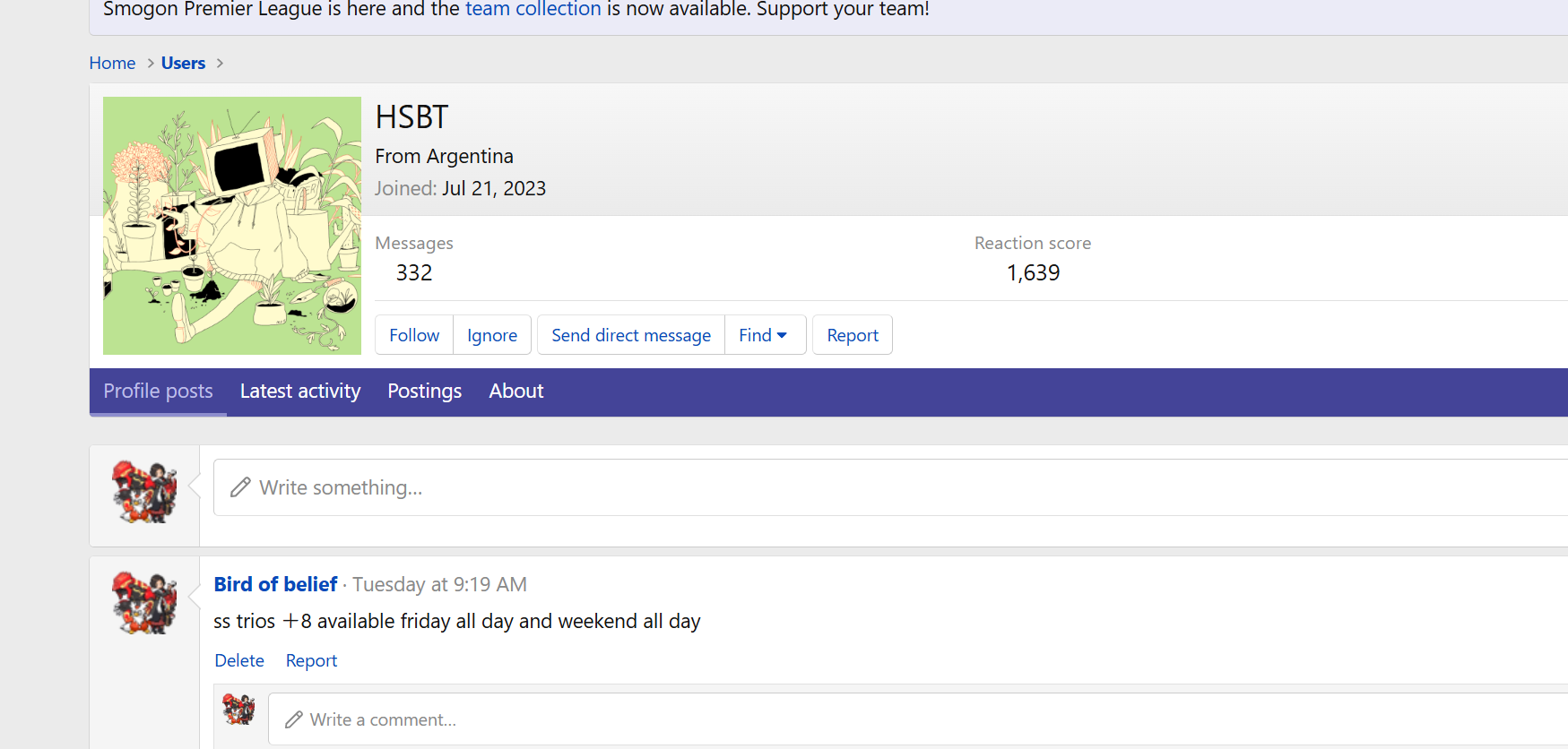Switch to the Latest activity tab
Image resolution: width=1568 pixels, height=749 pixels.
pyautogui.click(x=300, y=392)
